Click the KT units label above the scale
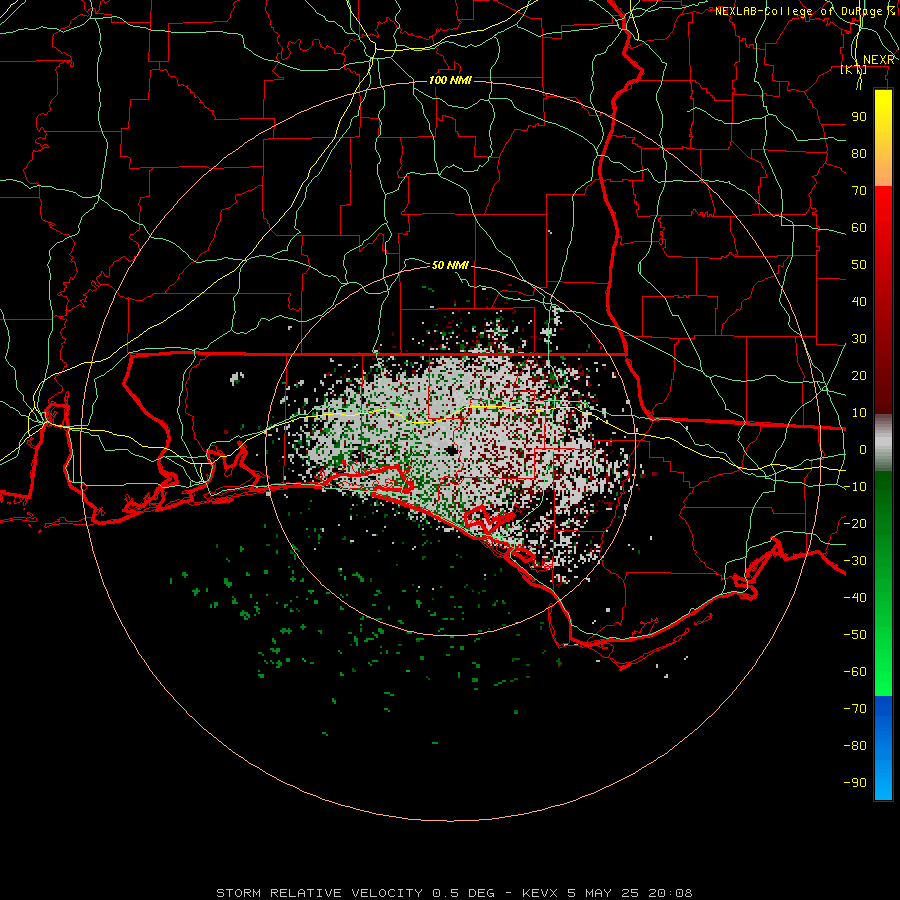The width and height of the screenshot is (900, 900). point(854,70)
